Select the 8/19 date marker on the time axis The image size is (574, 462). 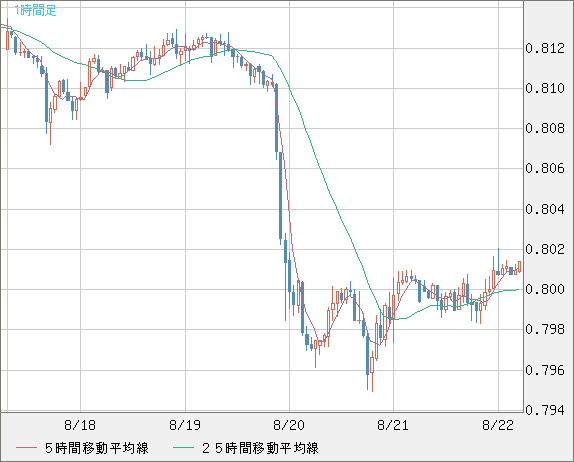click(x=185, y=425)
